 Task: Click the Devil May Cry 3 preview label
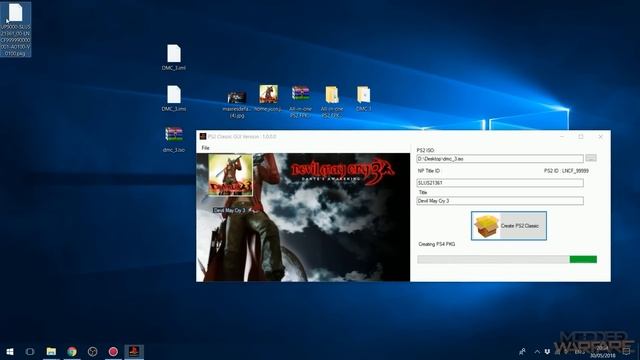230,210
